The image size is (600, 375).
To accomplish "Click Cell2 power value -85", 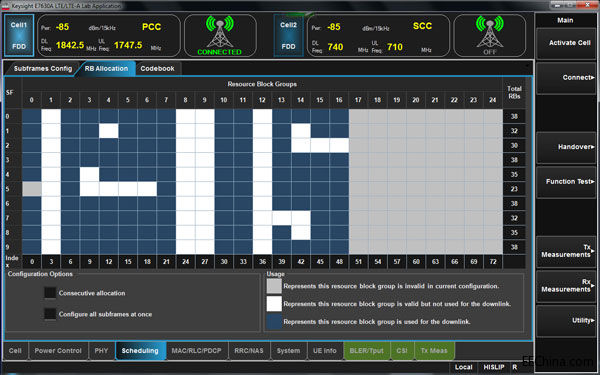I will [334, 27].
